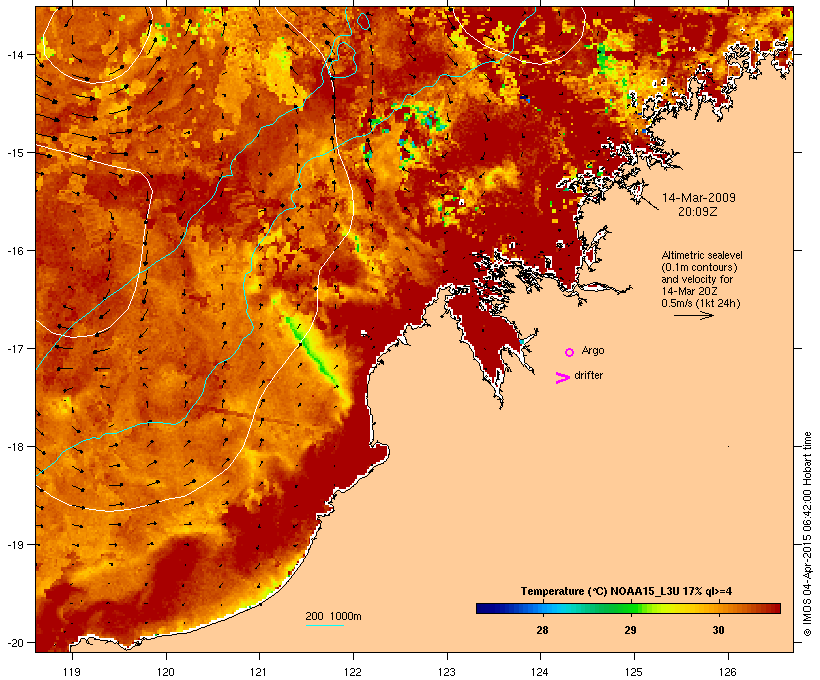Click longitude axis label 122
The image size is (820, 680).
pyautogui.click(x=353, y=672)
